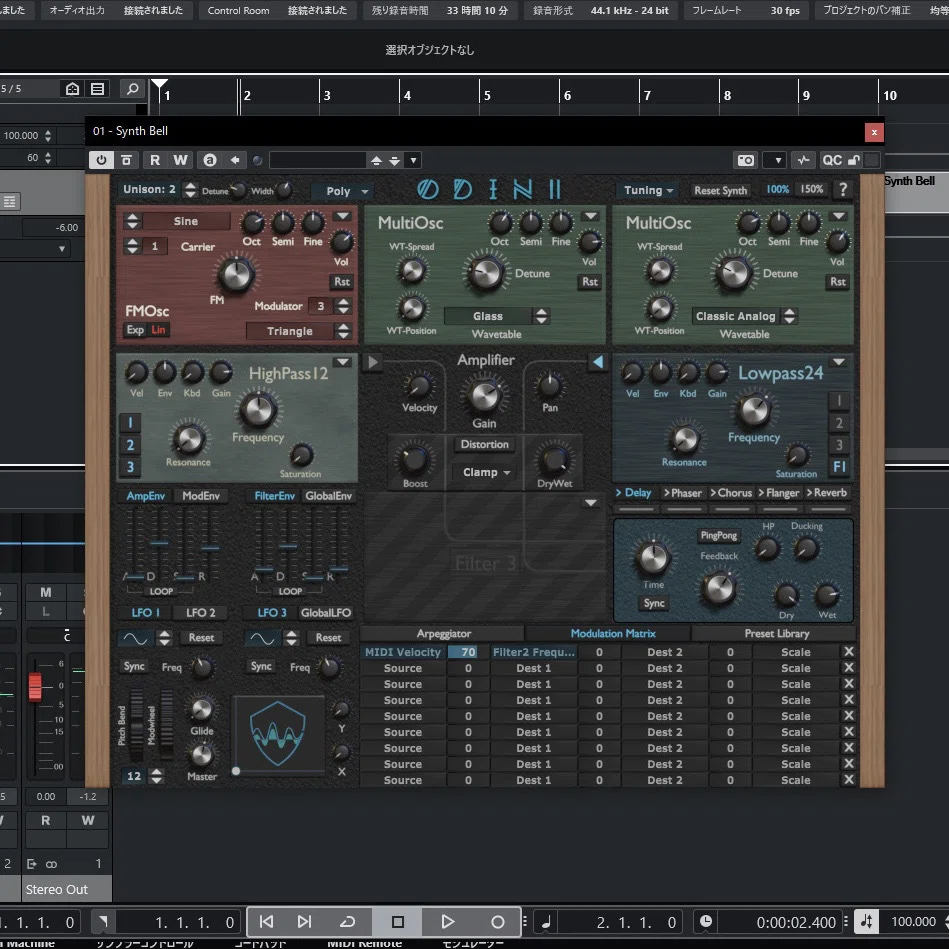Click the FMOsc Rst reset button
This screenshot has width=949, height=949.
[x=342, y=281]
